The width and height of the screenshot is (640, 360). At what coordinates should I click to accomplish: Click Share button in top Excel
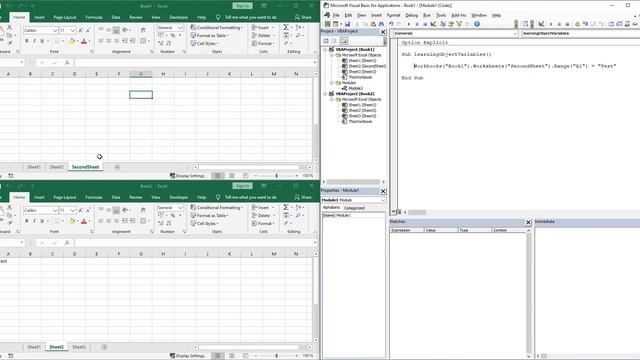[x=303, y=17]
